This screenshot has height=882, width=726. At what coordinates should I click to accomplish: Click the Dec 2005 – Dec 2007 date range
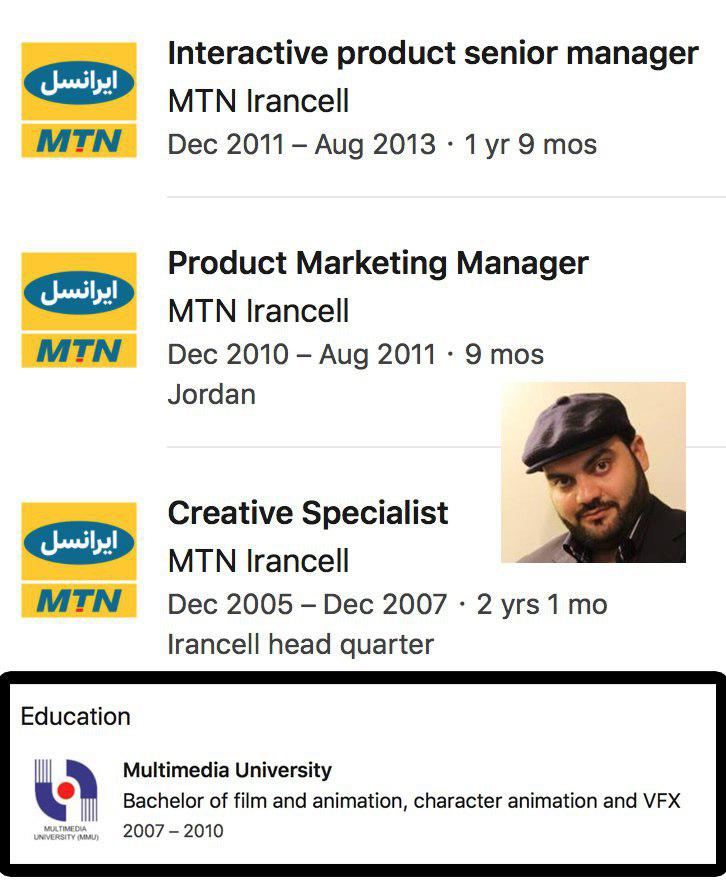307,605
